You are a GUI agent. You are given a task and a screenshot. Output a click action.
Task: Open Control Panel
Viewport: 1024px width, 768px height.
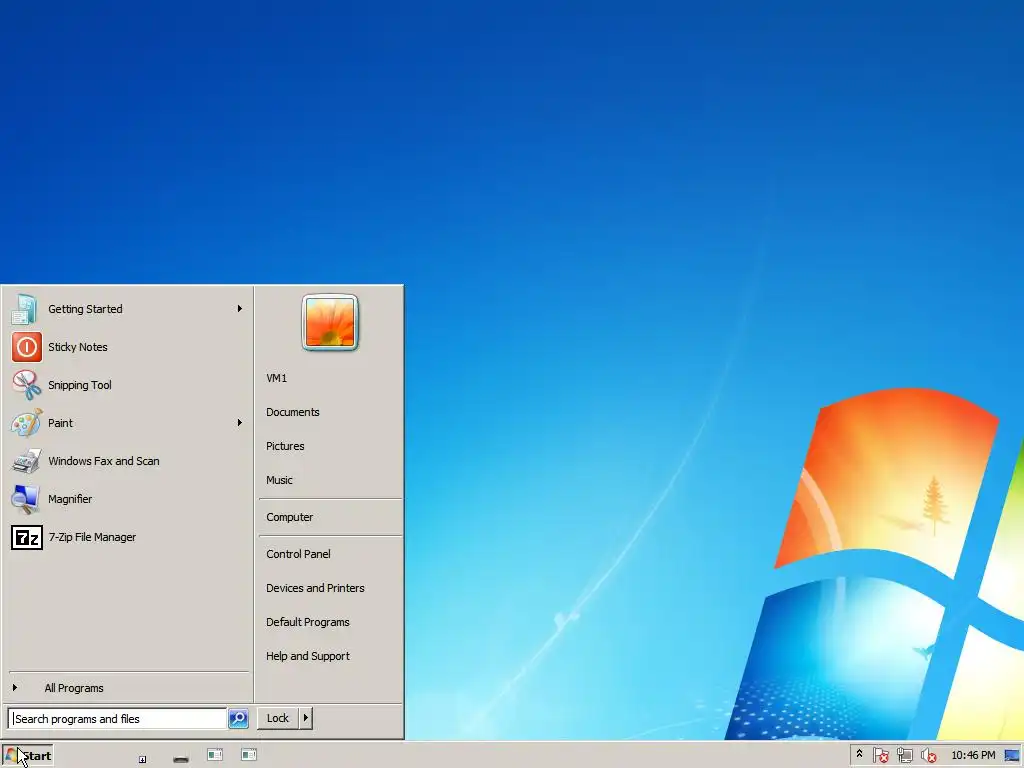coord(330,554)
